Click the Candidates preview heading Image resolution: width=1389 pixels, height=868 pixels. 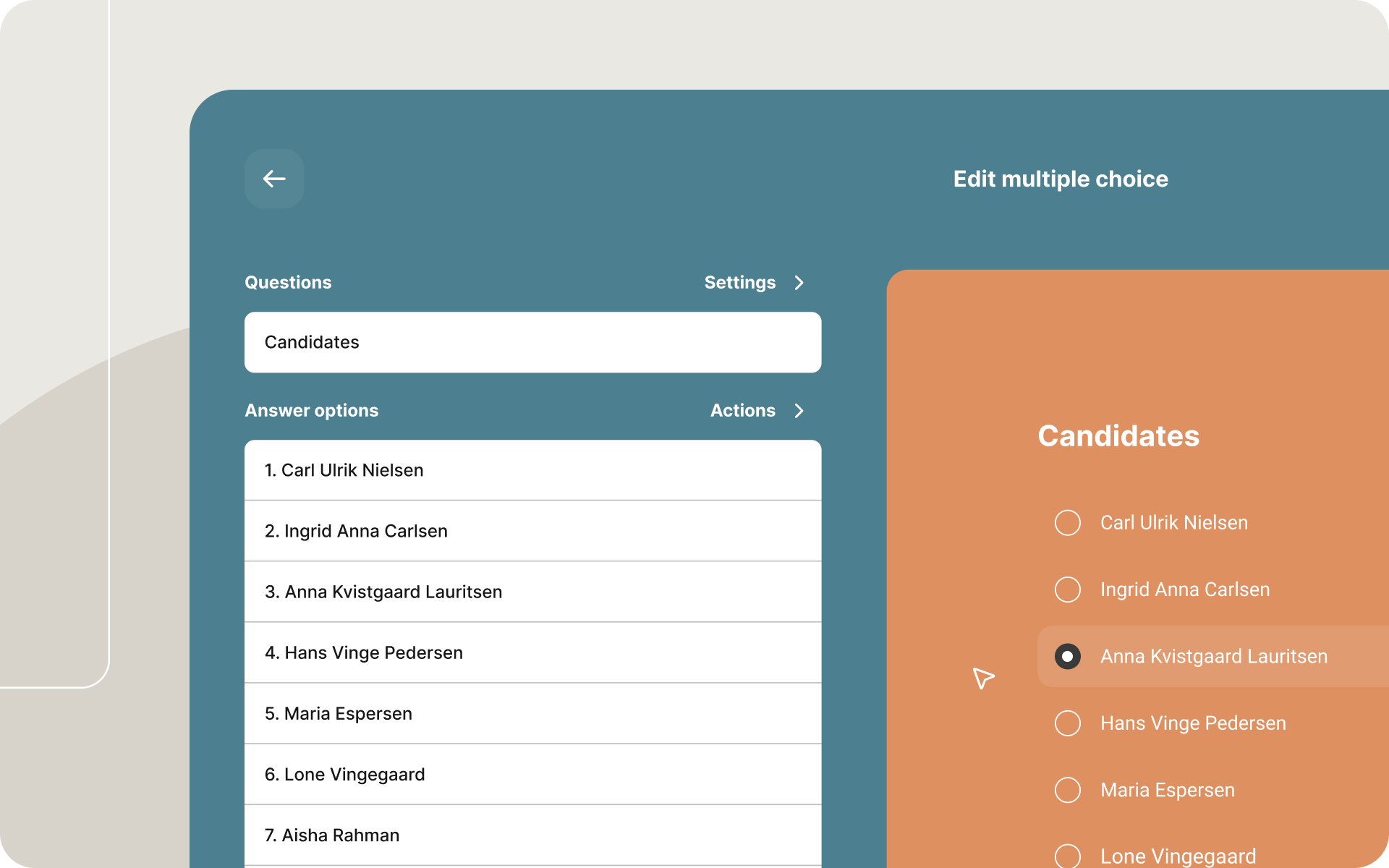[1118, 436]
